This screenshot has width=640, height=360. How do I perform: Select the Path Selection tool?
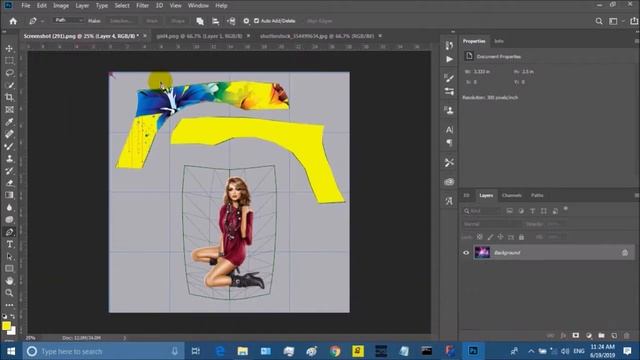coord(9,256)
